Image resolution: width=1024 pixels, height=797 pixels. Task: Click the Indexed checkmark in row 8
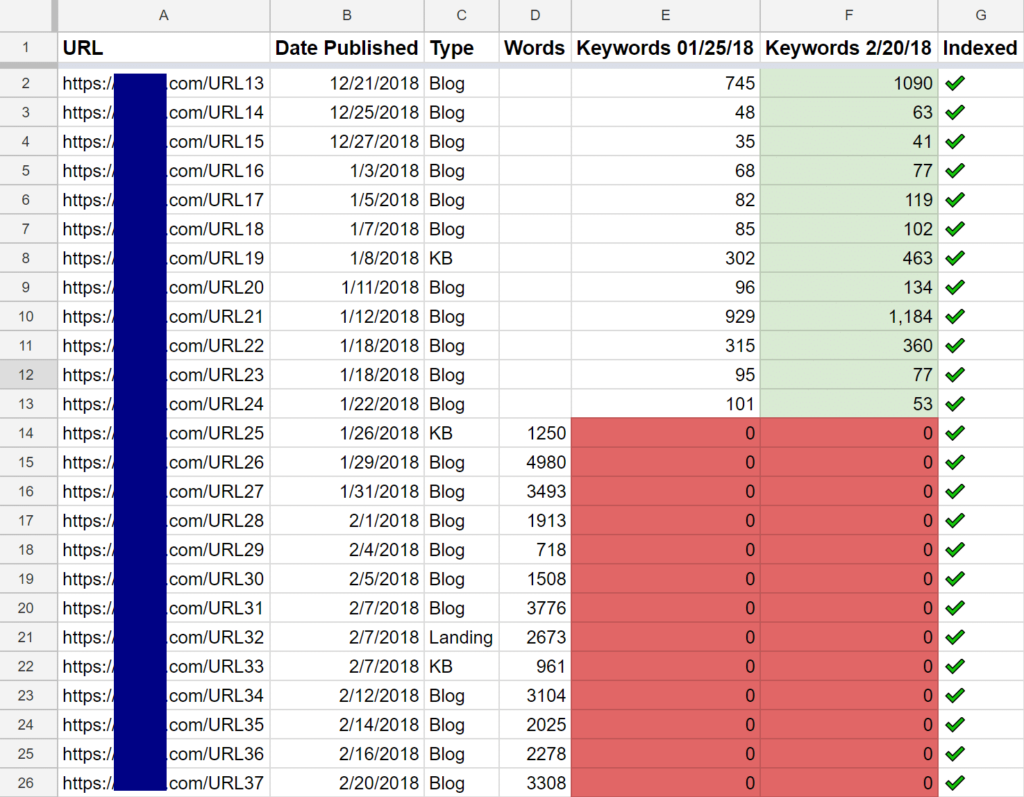pos(954,258)
